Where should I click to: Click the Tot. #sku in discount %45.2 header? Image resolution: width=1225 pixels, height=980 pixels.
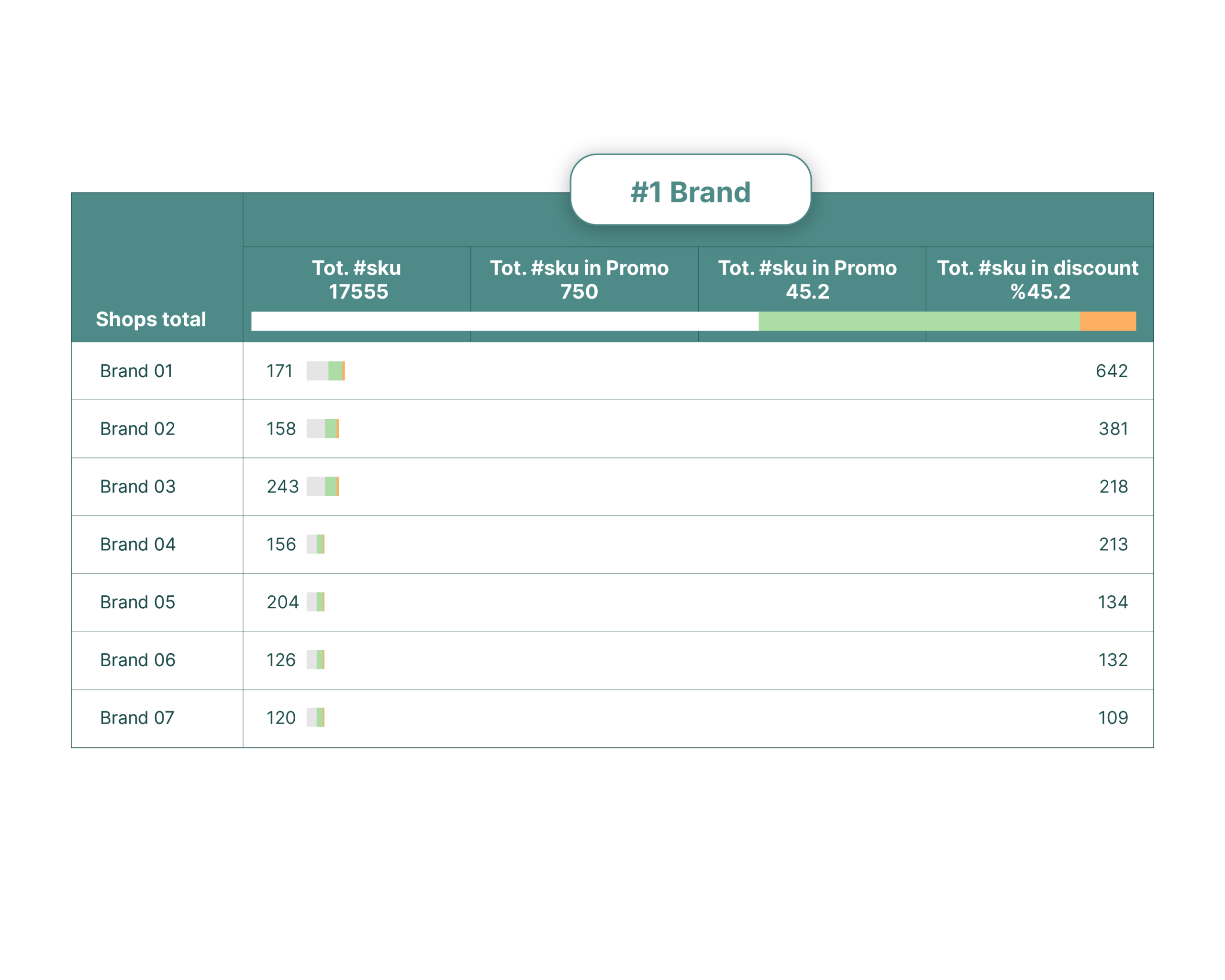(x=1037, y=279)
